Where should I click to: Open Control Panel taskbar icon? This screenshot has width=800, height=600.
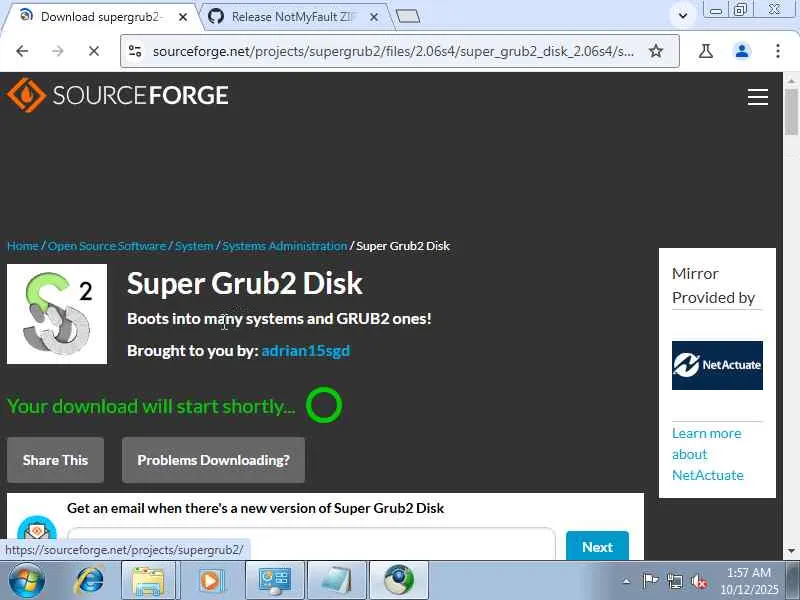(275, 581)
